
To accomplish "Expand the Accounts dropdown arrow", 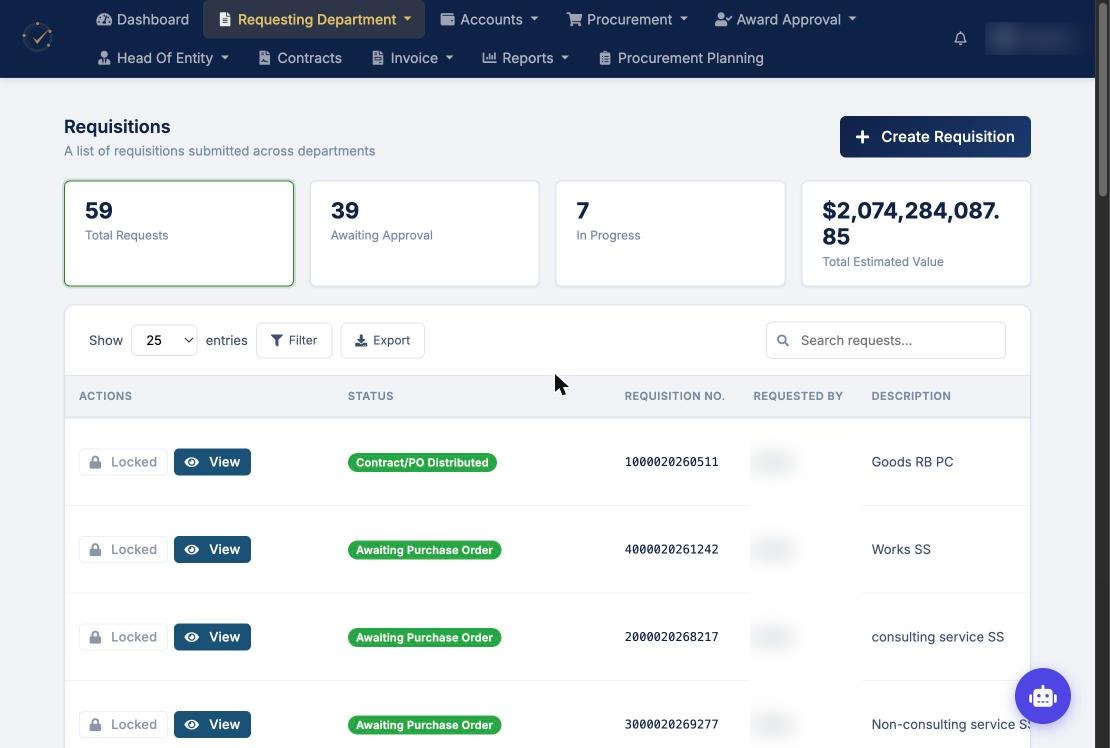I will [x=534, y=19].
